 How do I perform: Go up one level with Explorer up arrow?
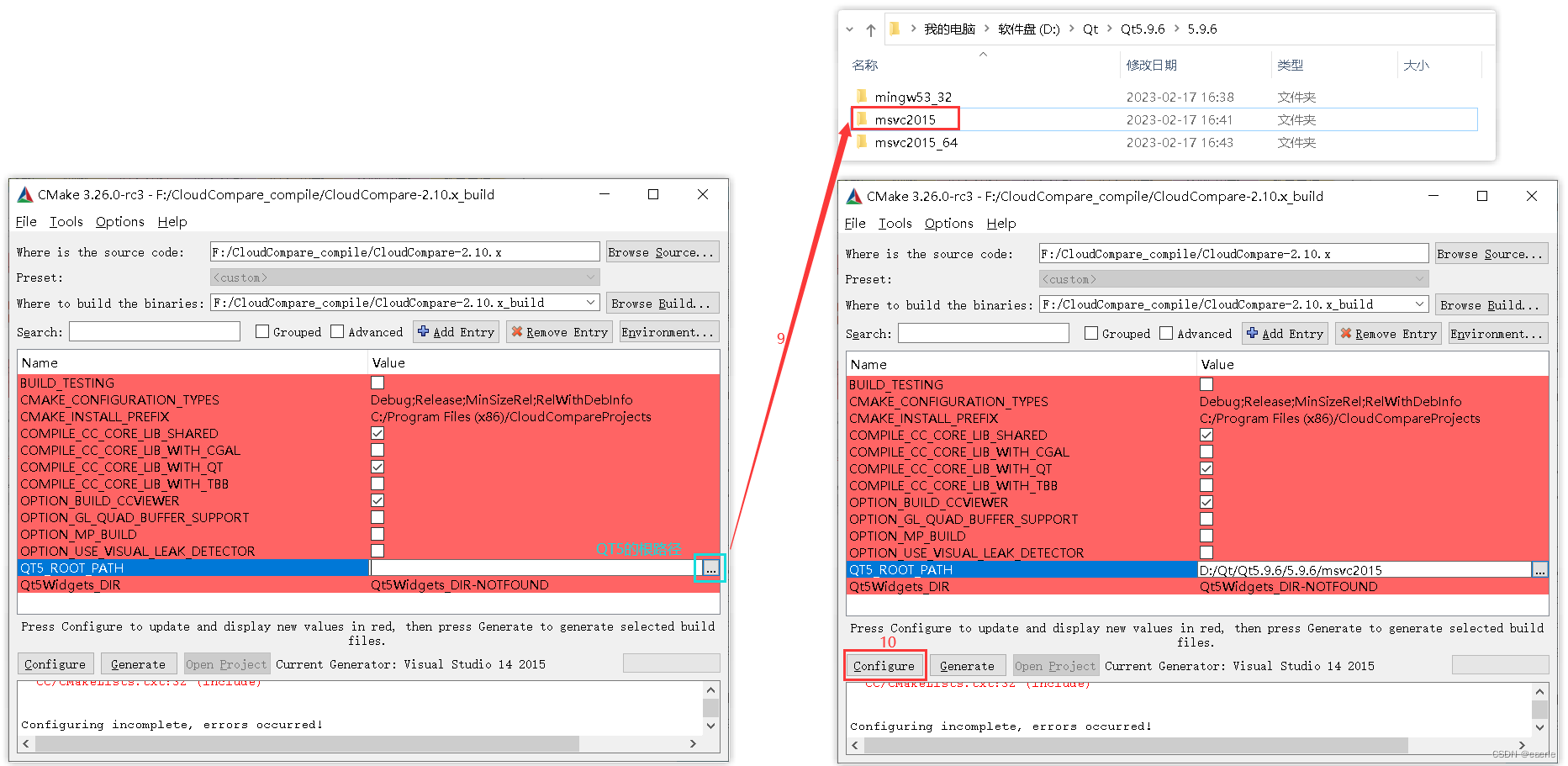coord(871,29)
